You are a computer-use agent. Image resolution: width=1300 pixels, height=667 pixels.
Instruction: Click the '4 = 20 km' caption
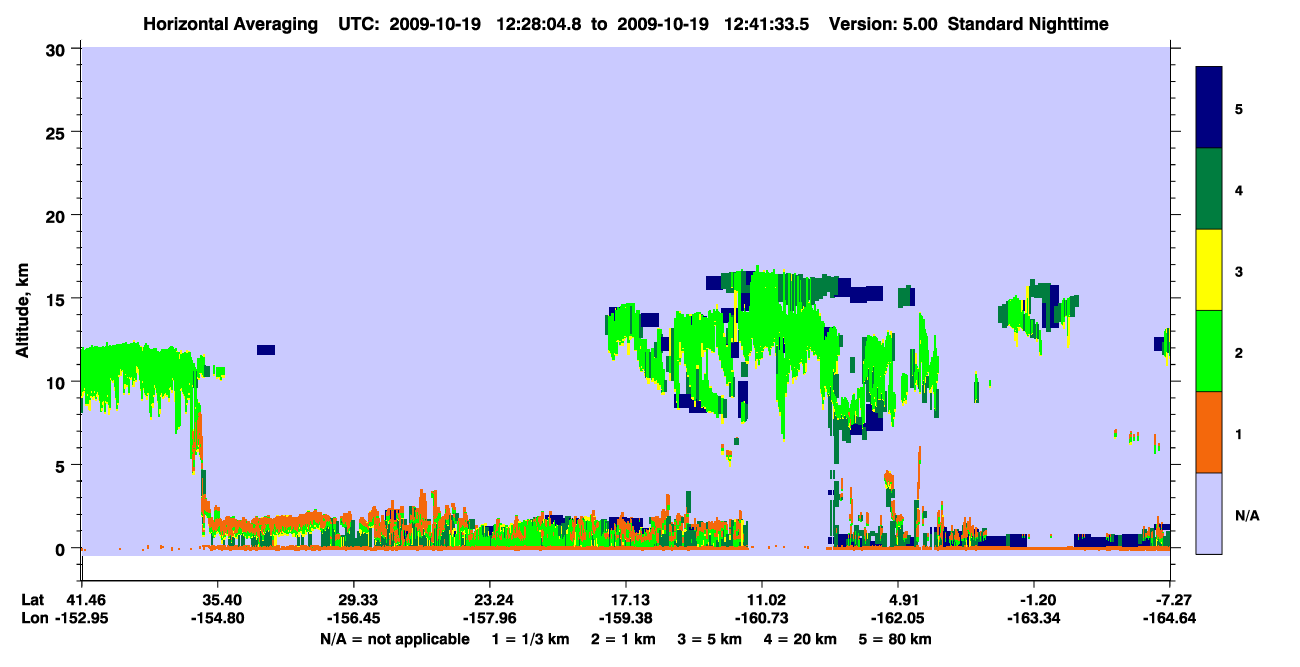[800, 639]
